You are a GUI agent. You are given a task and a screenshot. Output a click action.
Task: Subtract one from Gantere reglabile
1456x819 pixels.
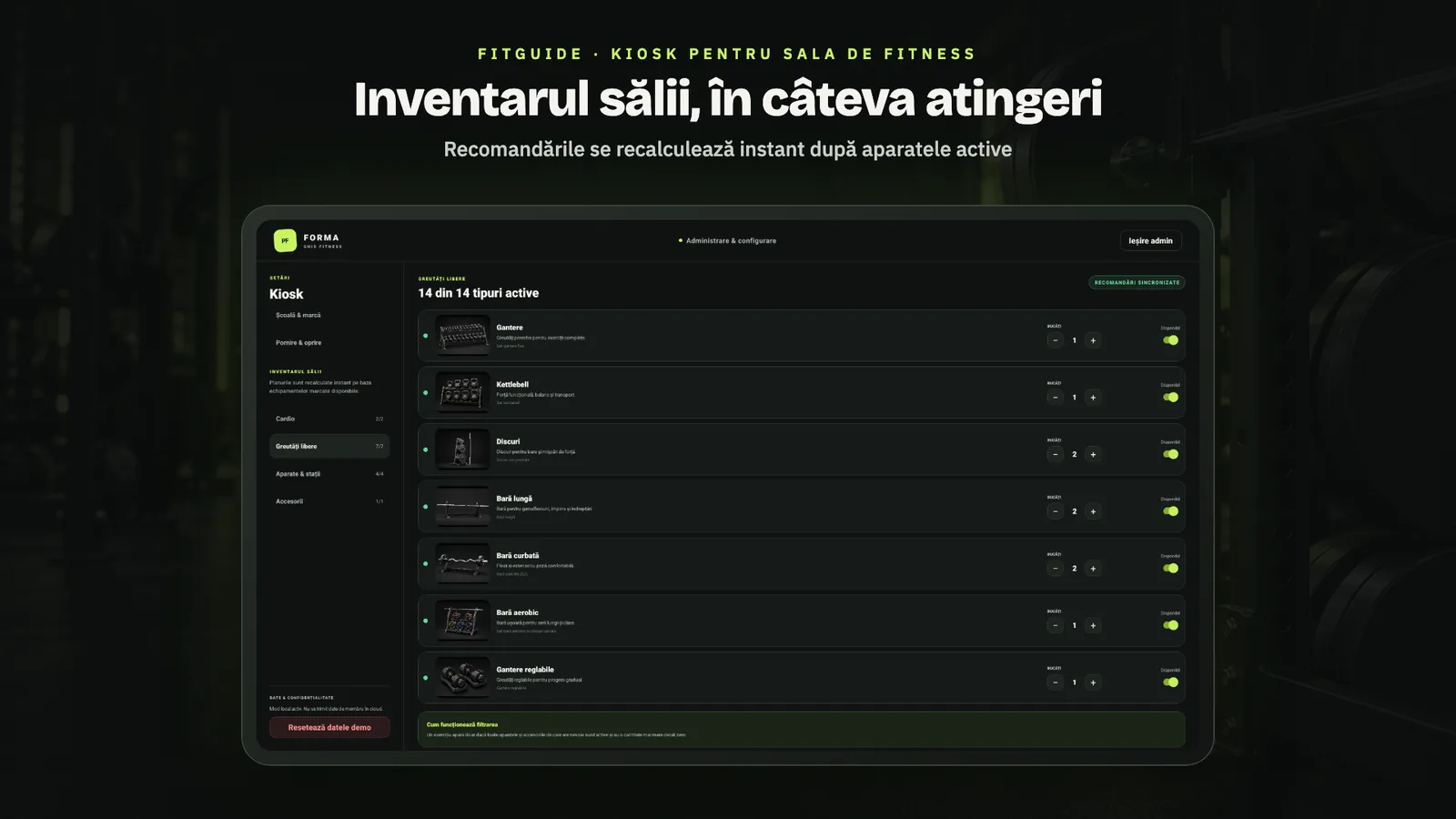[x=1055, y=682]
